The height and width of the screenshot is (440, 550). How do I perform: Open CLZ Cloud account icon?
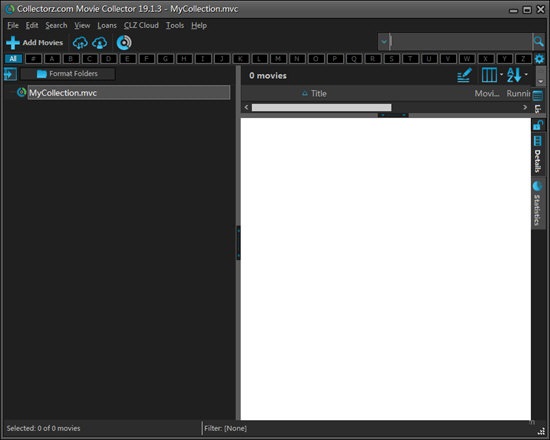coord(100,43)
